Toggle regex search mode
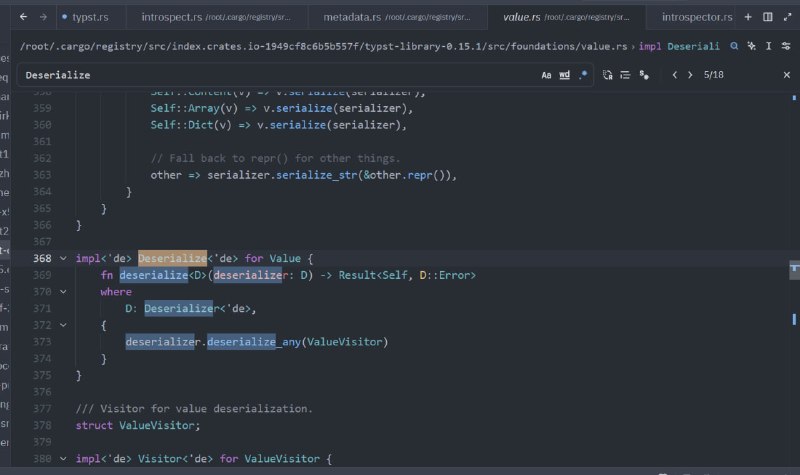The height and width of the screenshot is (475, 800). coord(583,75)
